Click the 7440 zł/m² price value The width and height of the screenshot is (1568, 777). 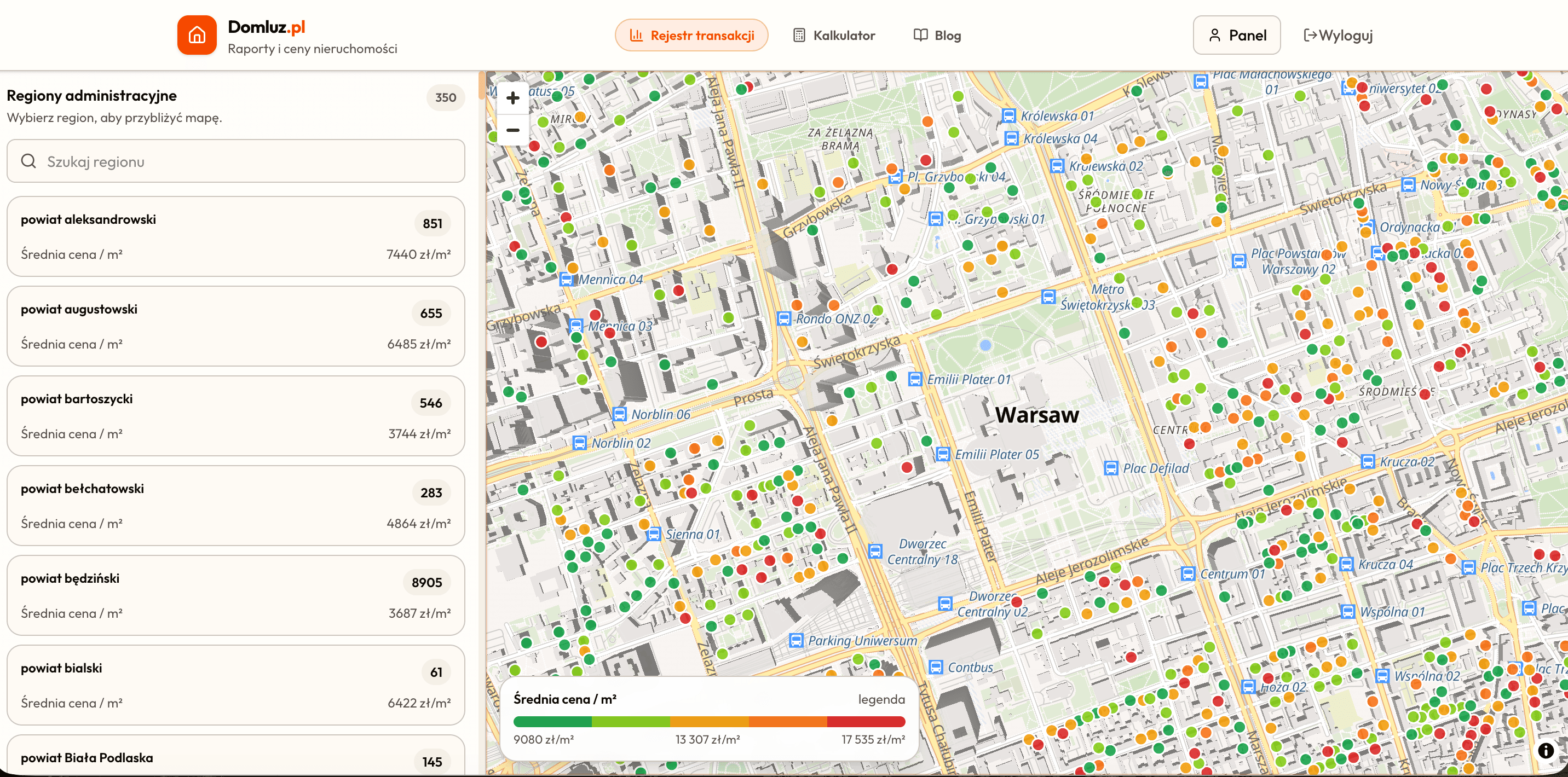tap(419, 254)
